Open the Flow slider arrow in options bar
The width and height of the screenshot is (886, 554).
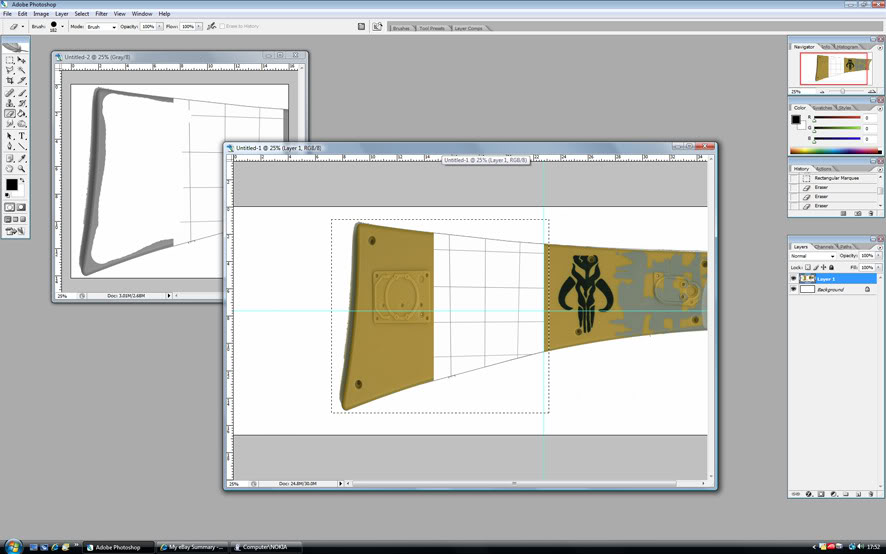pos(199,26)
